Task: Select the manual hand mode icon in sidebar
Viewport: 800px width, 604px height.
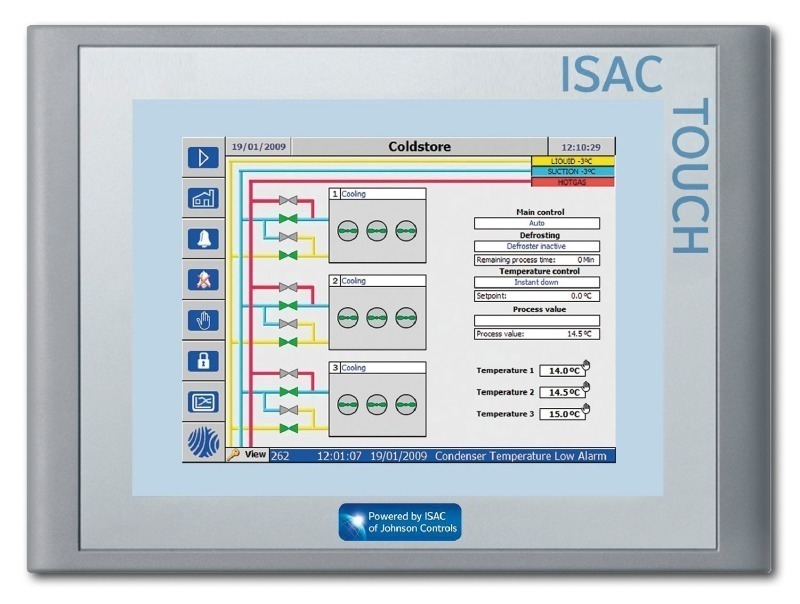Action: (203, 320)
